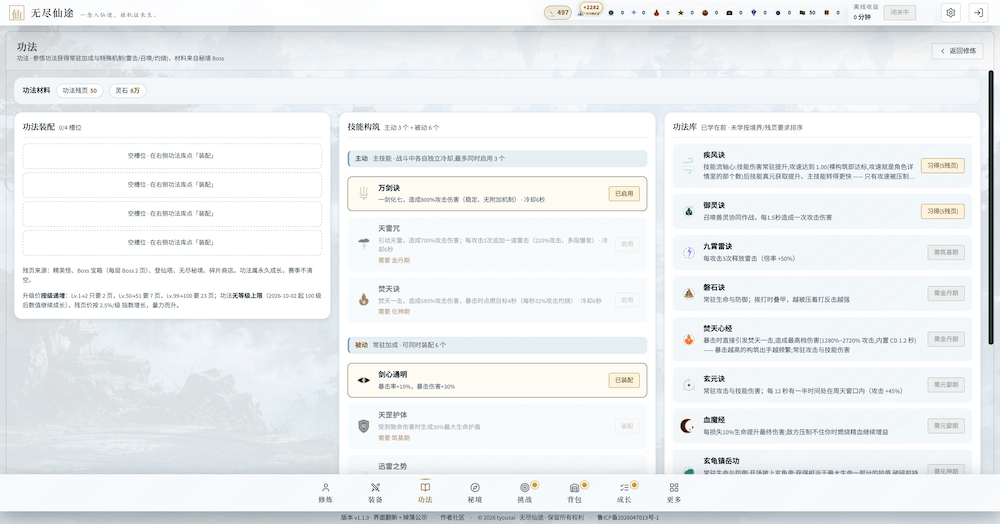Click 习得(5残页) for 御灵诀
Image resolution: width=1000 pixels, height=524 pixels.
coord(943,211)
